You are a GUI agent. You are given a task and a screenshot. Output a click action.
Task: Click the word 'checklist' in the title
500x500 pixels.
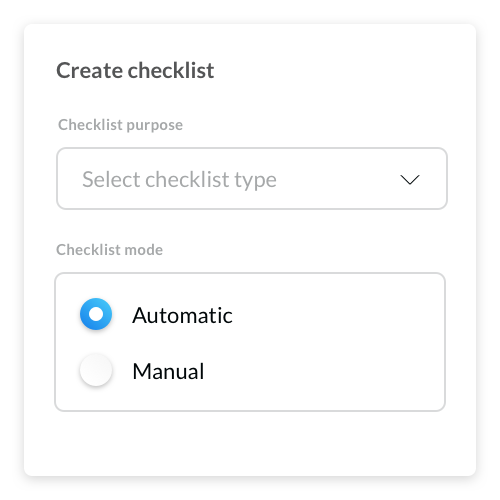click(171, 70)
